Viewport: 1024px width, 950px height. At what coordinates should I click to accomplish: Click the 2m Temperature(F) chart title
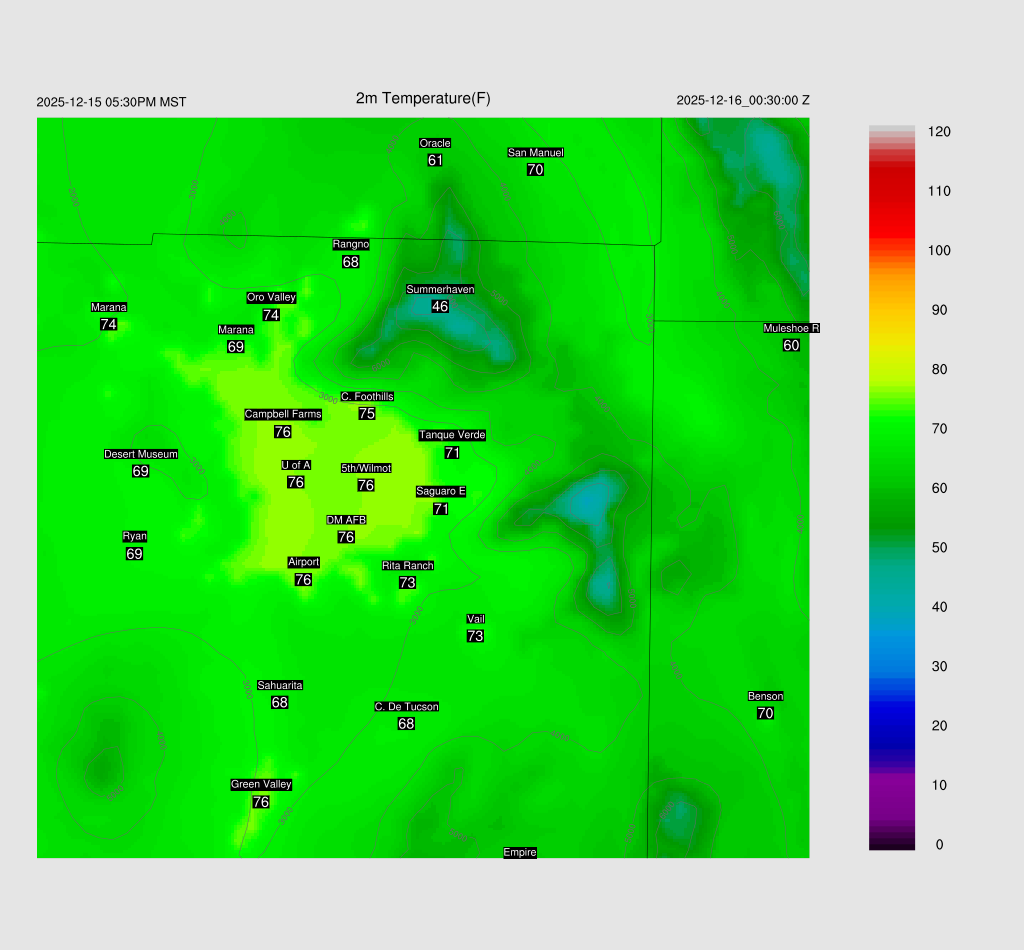[x=423, y=98]
